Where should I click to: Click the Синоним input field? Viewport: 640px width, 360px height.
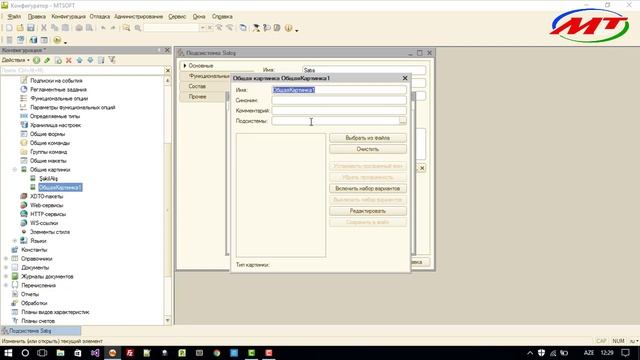(339, 100)
